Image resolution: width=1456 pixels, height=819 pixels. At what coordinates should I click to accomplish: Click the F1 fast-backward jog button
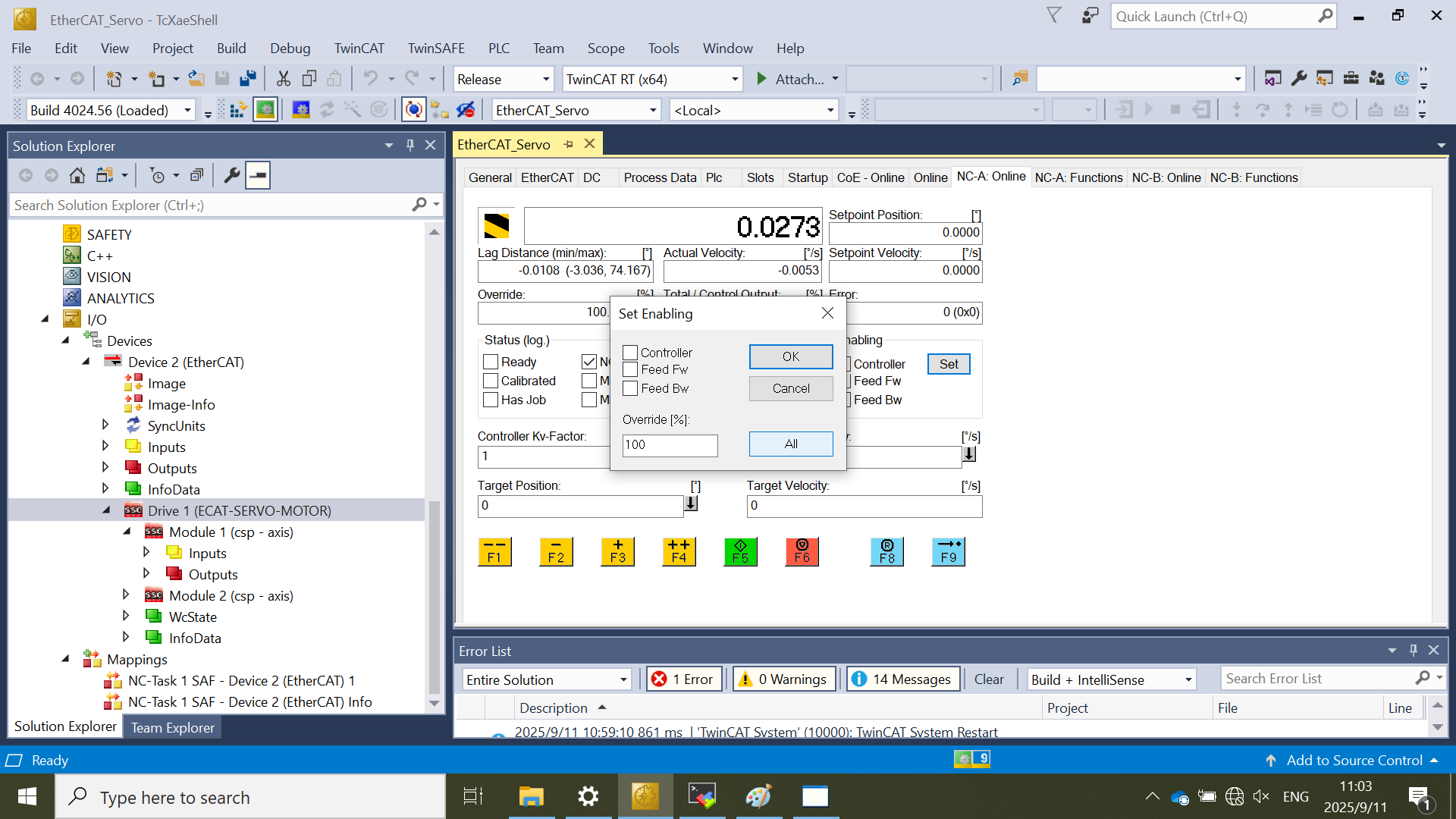[494, 551]
